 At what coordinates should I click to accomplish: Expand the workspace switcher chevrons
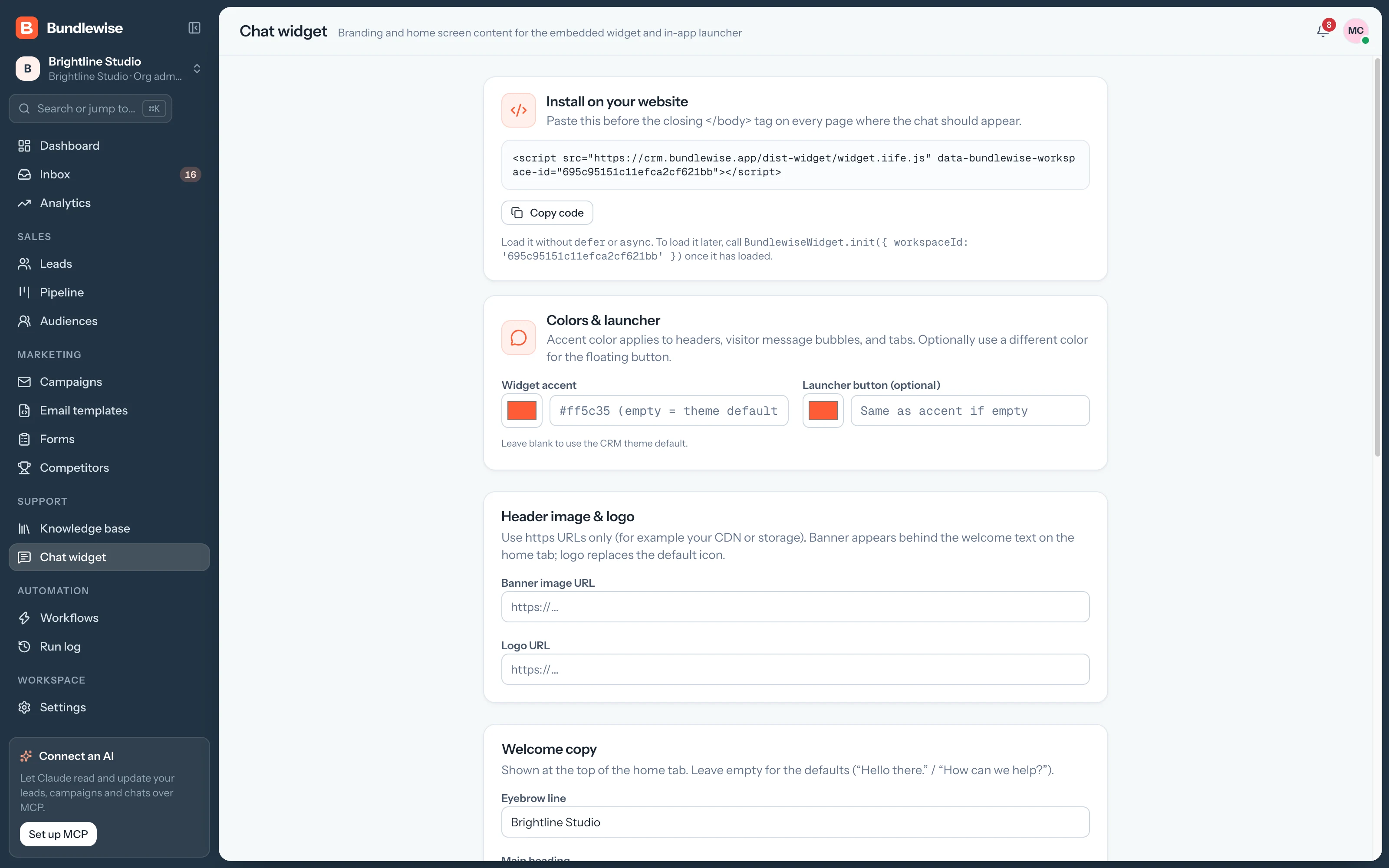197,68
